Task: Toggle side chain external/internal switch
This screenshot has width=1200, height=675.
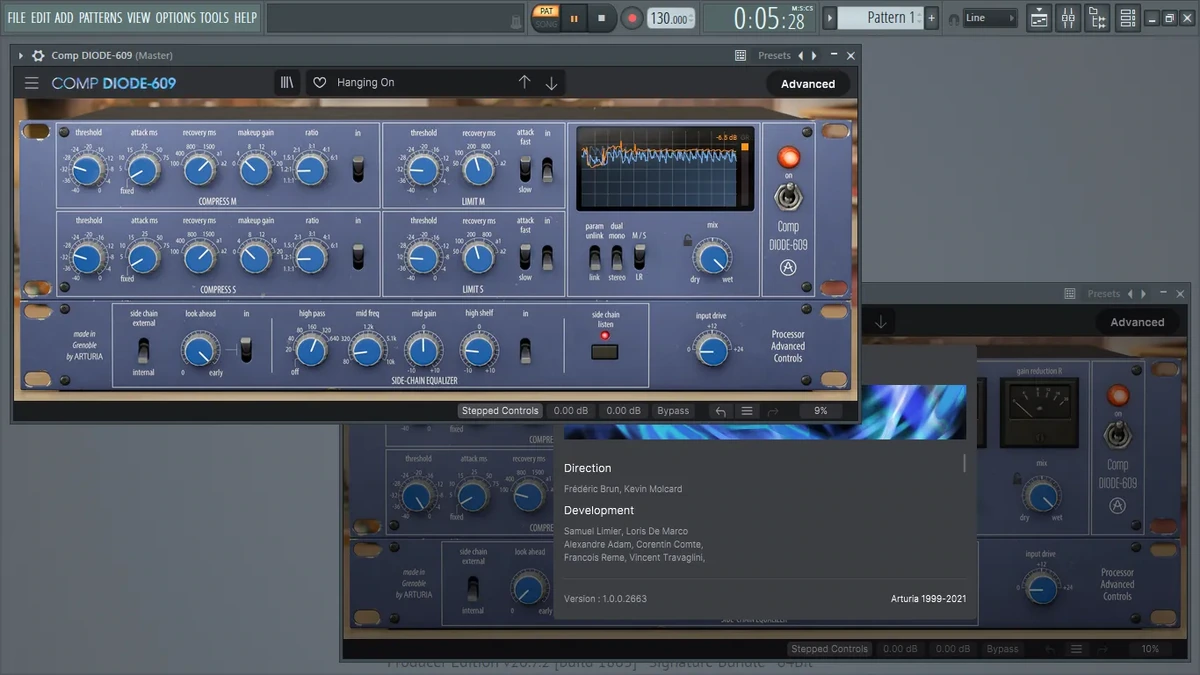Action: point(143,350)
